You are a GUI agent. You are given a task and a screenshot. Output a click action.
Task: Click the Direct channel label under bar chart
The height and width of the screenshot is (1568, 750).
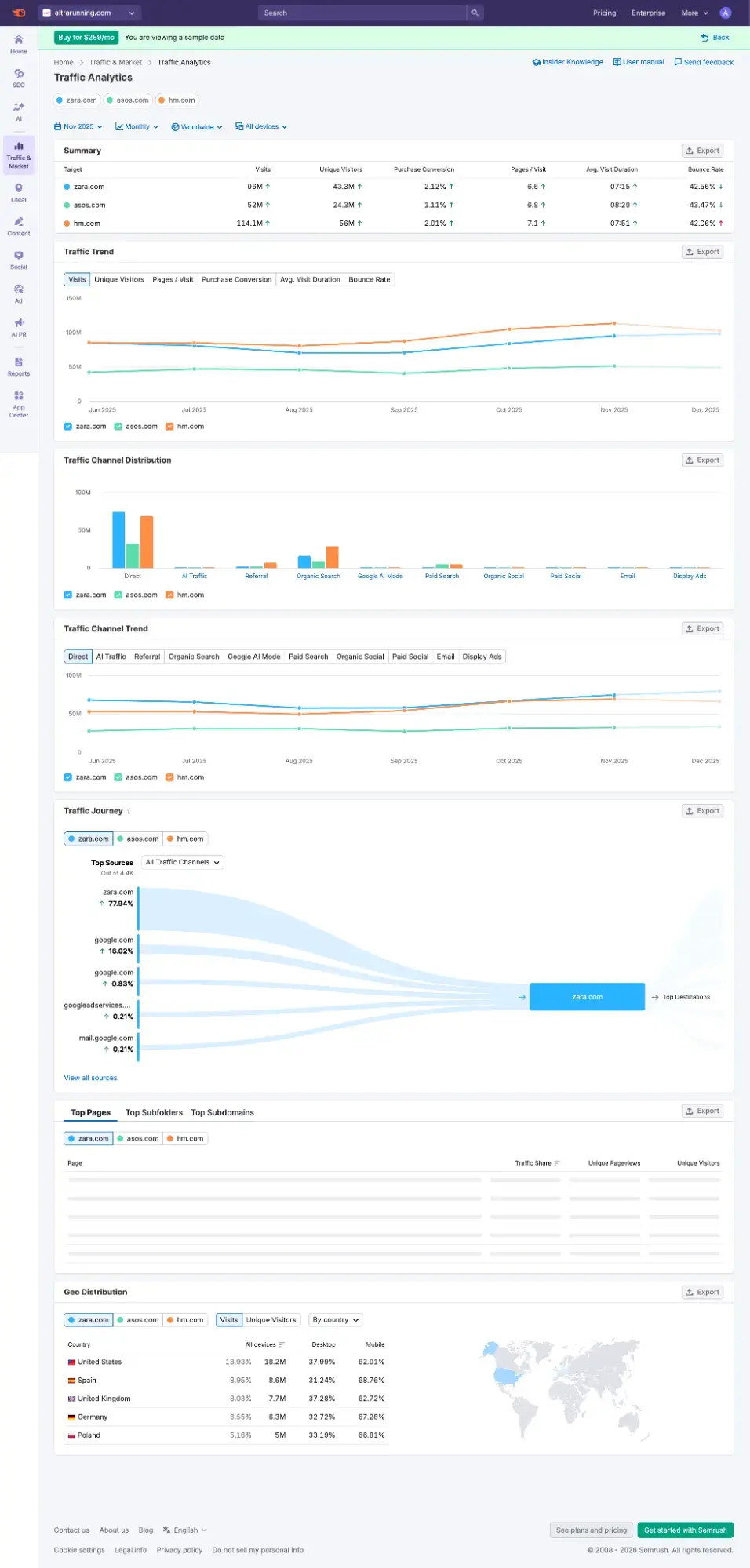133,576
